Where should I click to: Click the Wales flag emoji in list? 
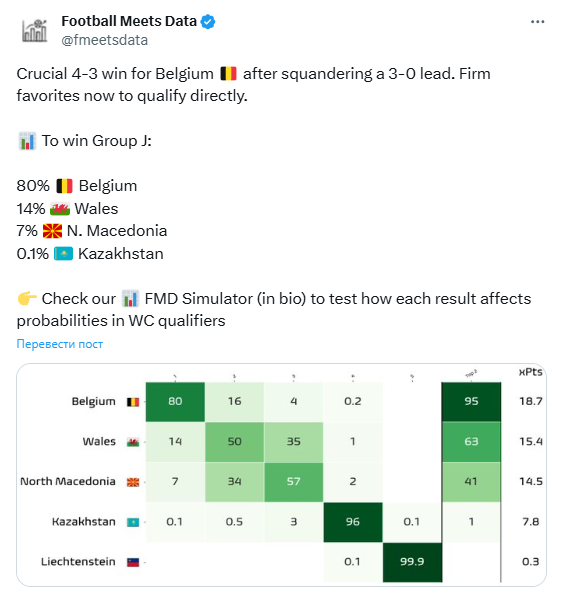(60, 209)
